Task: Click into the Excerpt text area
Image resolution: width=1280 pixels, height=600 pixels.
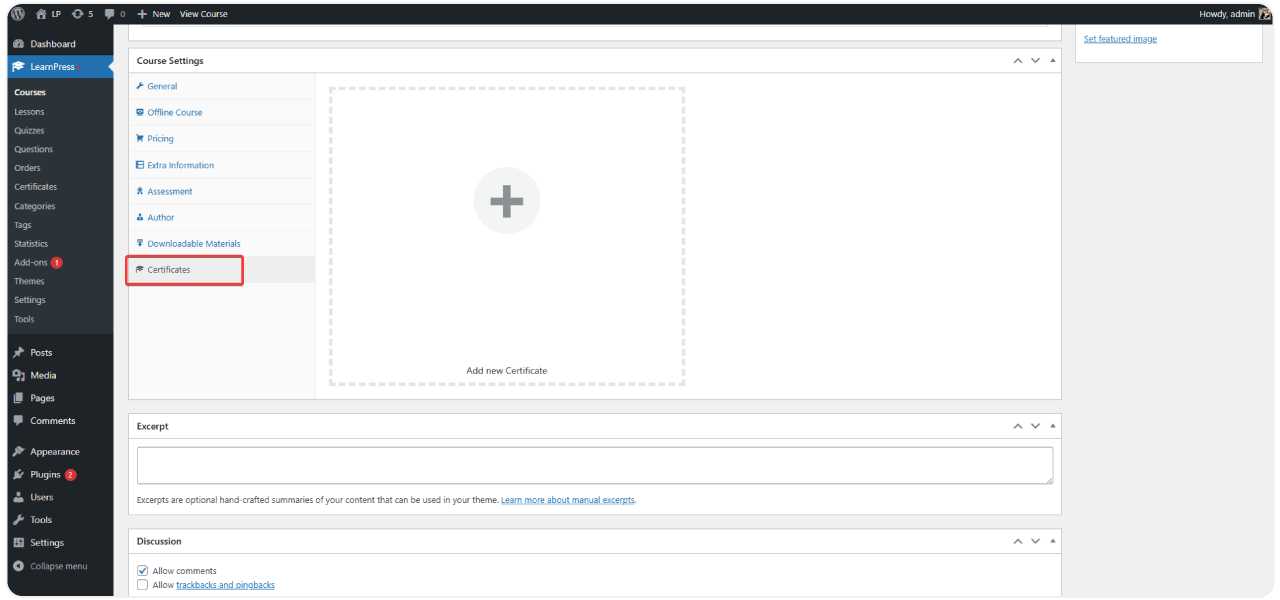Action: point(594,465)
